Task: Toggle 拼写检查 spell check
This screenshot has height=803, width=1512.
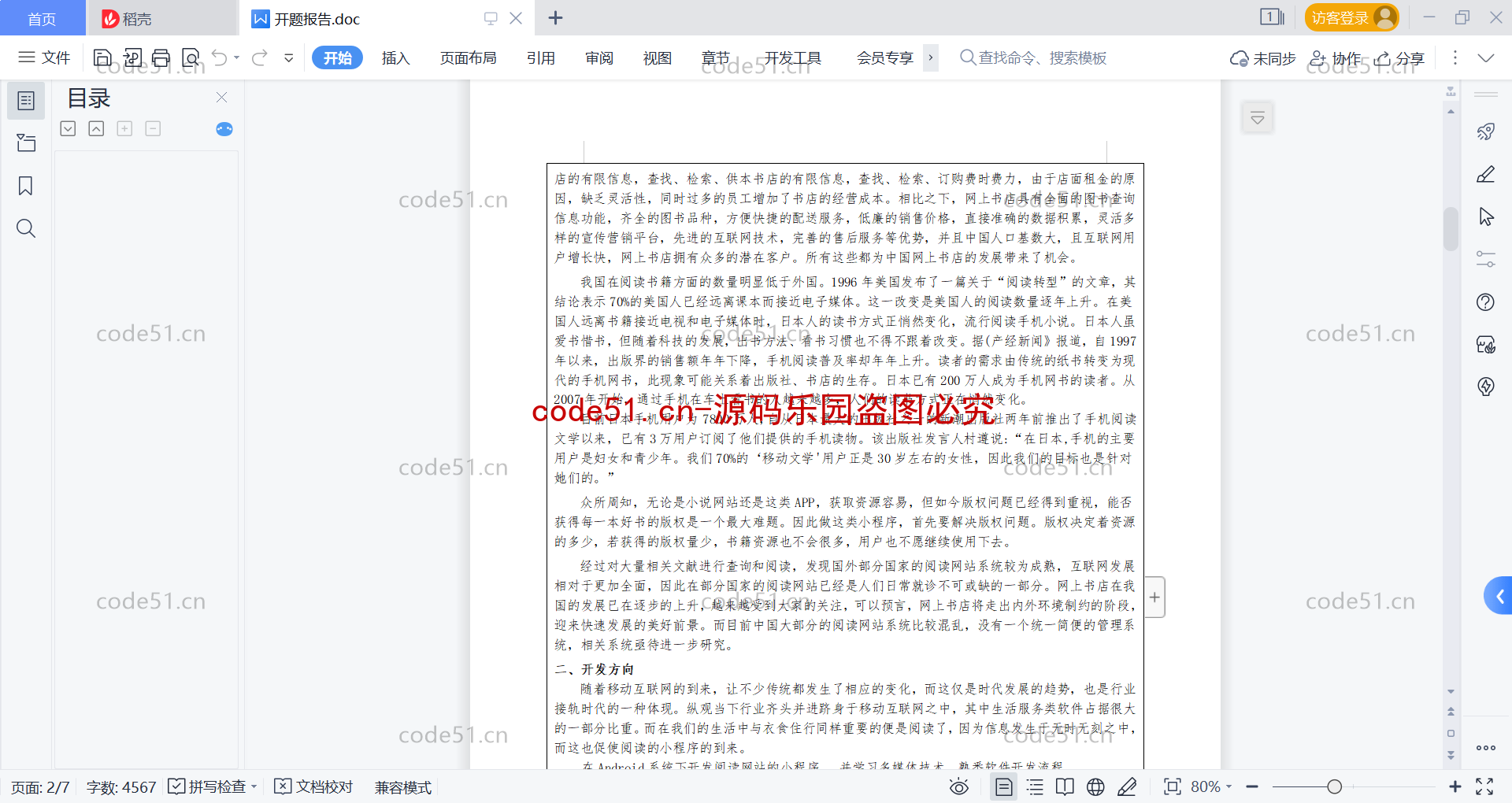Action: [213, 786]
